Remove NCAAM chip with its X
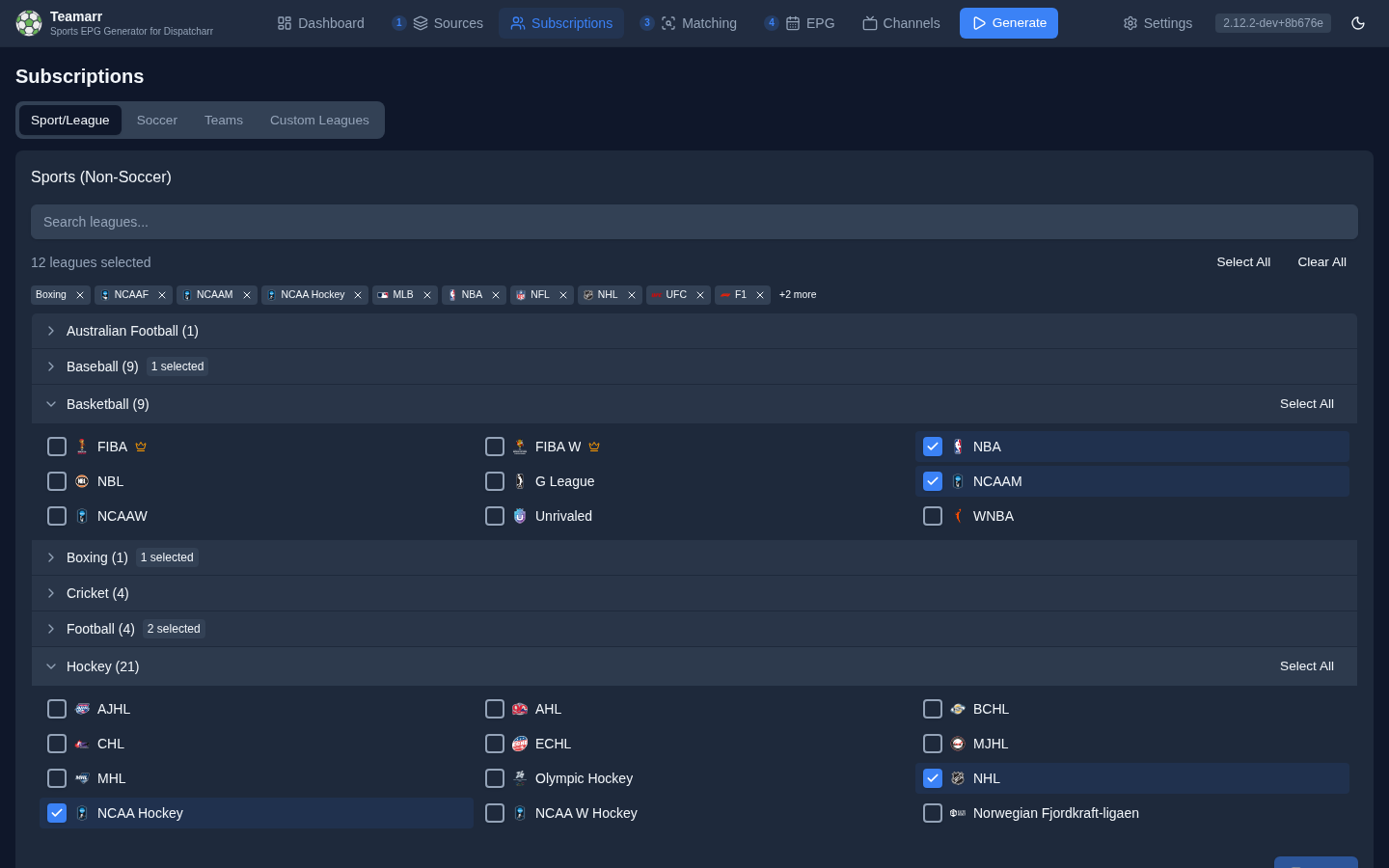The width and height of the screenshot is (1389, 868). [x=247, y=295]
